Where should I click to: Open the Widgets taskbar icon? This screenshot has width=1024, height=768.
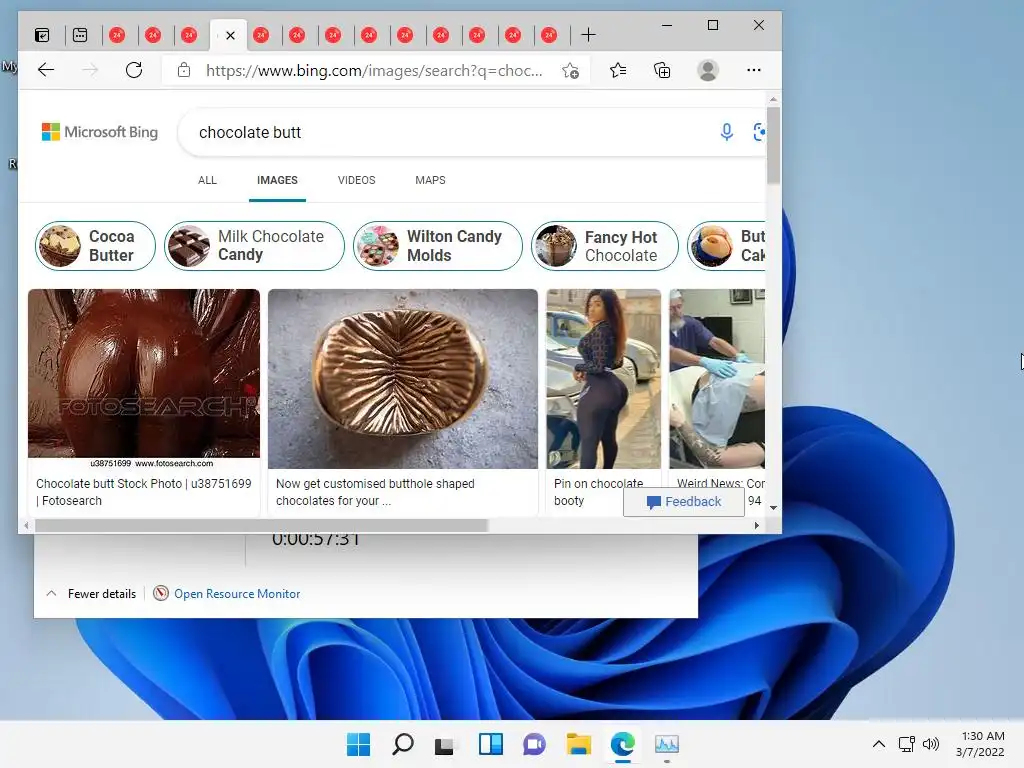490,744
